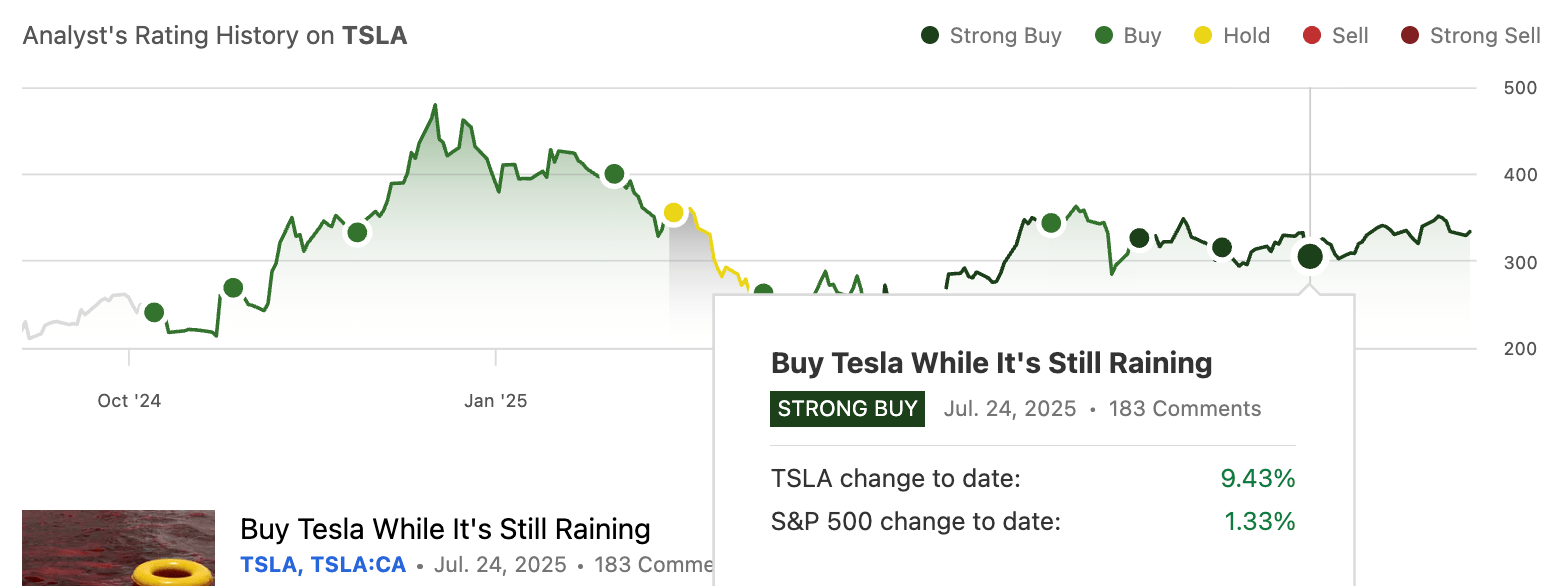1568x586 pixels.
Task: Click the Buy marker on the 400 gridline
Action: point(614,174)
